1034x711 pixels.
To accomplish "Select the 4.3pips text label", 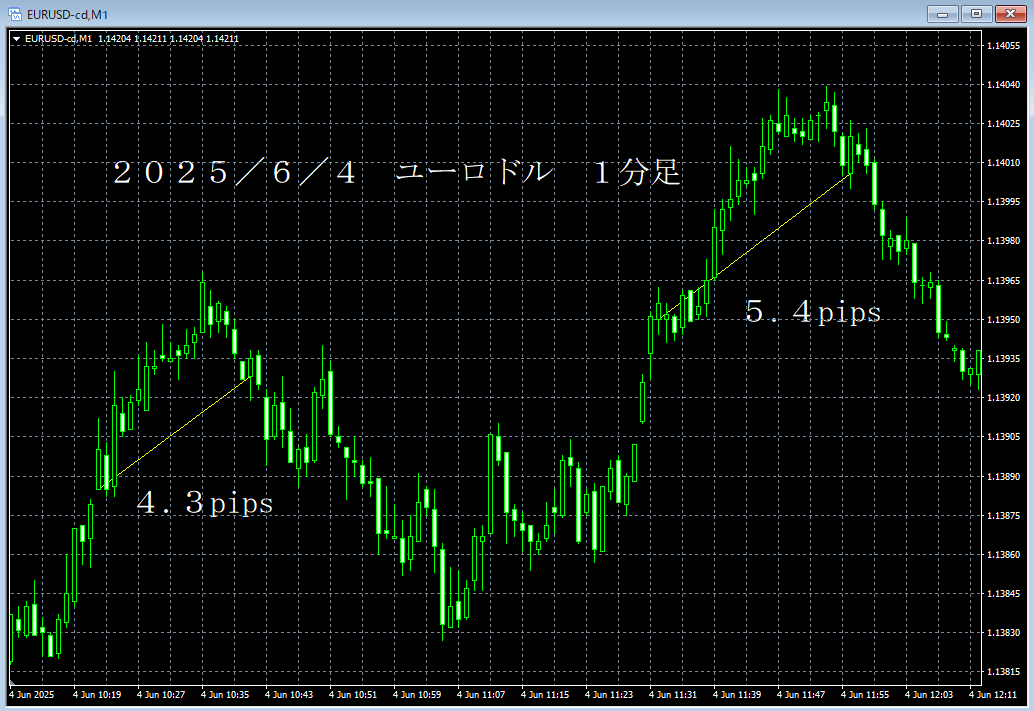I will click(204, 503).
